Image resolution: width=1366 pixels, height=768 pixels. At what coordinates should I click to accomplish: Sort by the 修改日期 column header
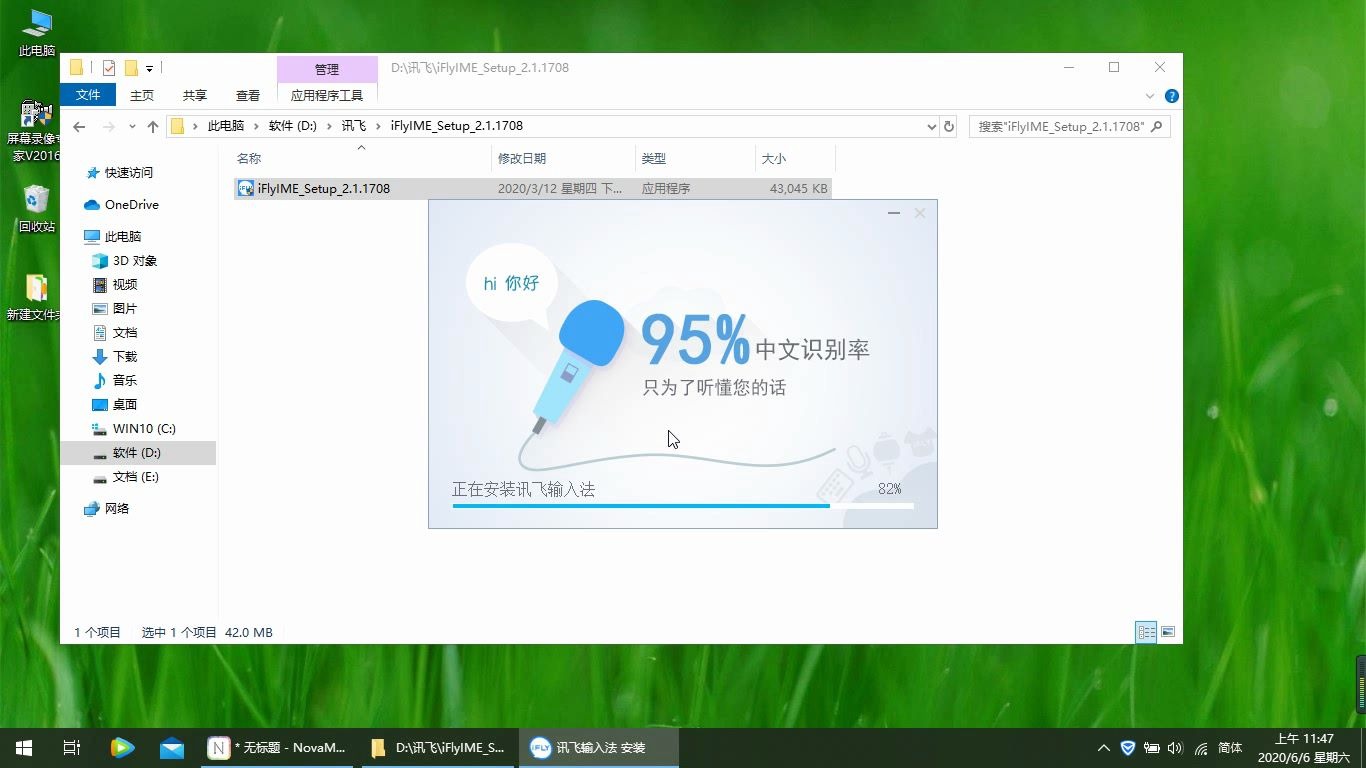(563, 158)
